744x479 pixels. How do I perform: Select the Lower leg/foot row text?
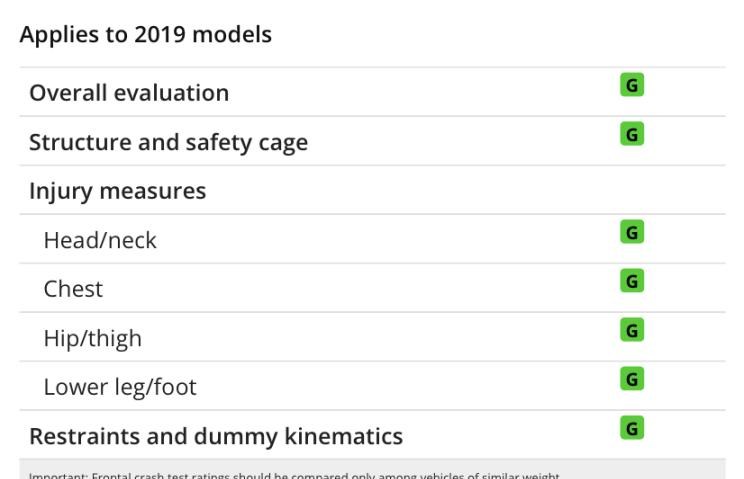120,387
